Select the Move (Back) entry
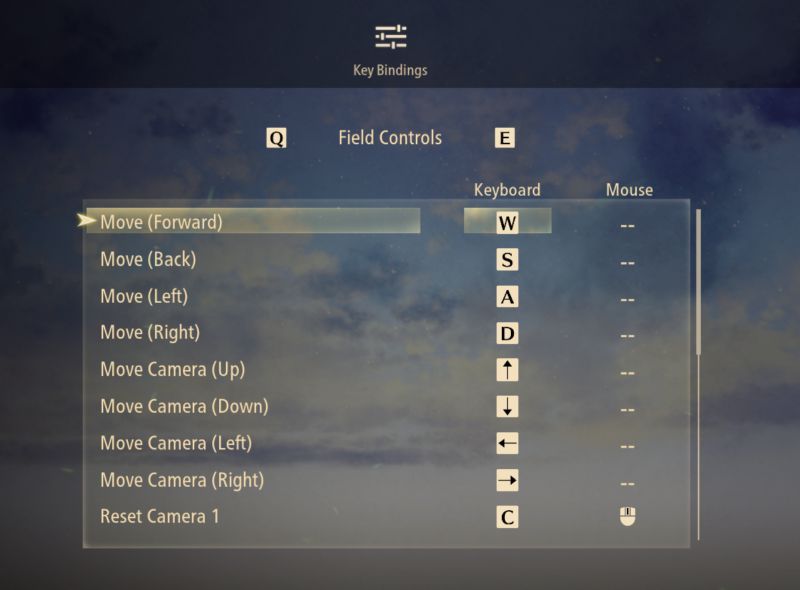Screen dimensions: 800x590 pos(148,259)
